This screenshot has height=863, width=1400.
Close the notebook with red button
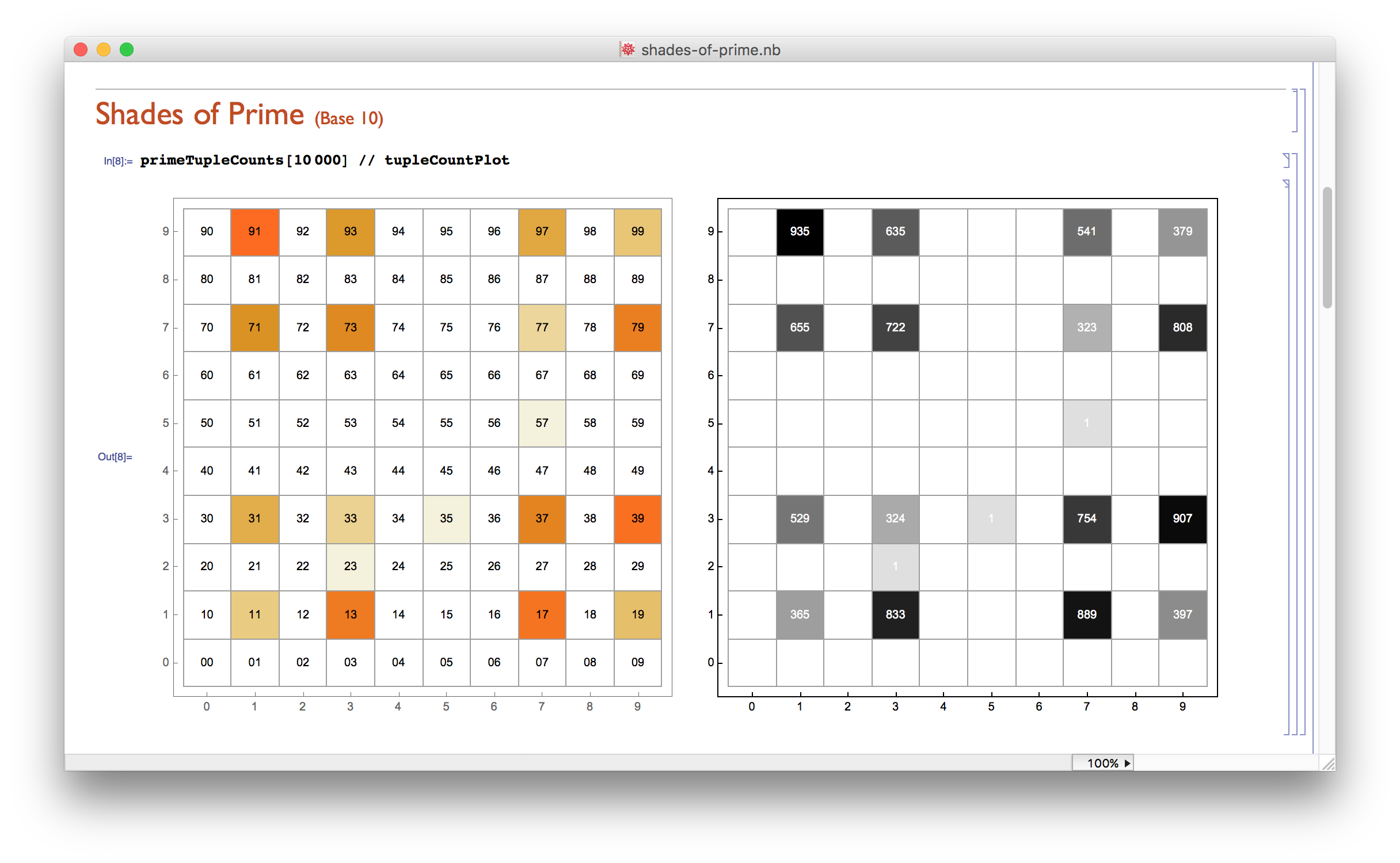pos(81,49)
